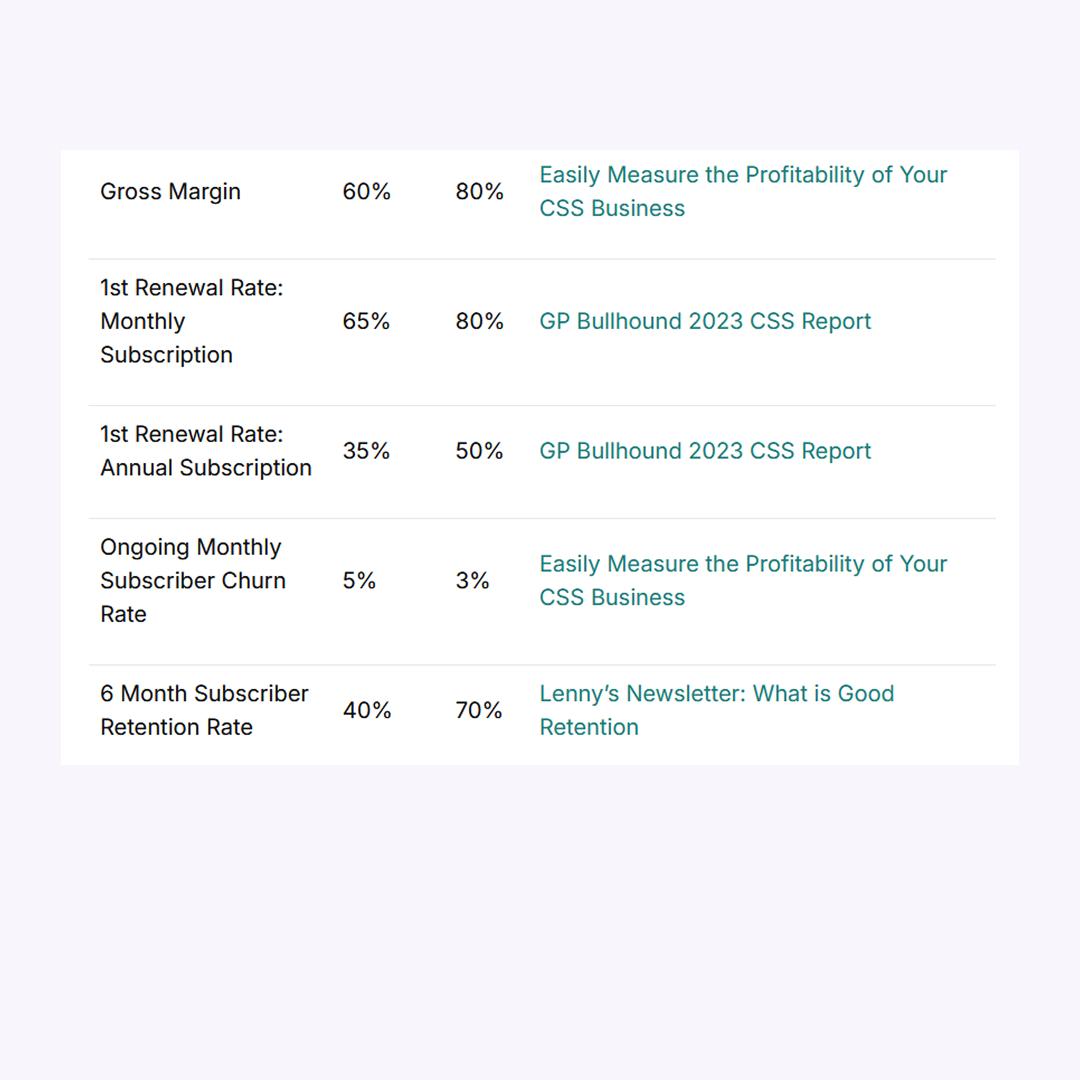Click the 80% value in Gross Margin row
The image size is (1080, 1080).
pyautogui.click(x=479, y=191)
